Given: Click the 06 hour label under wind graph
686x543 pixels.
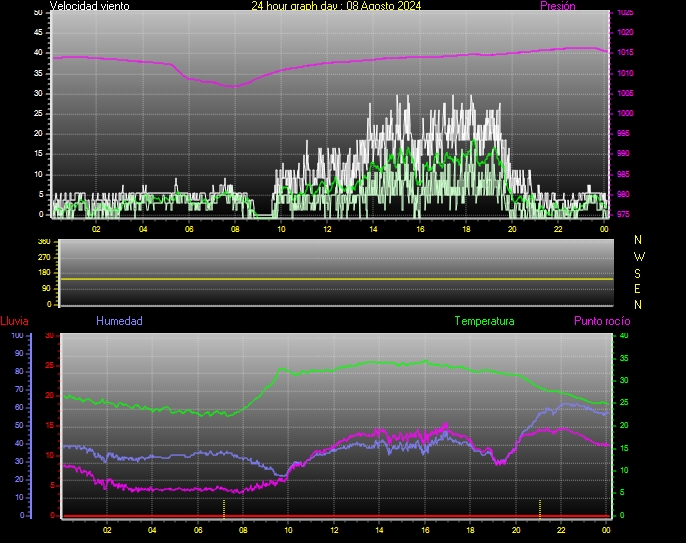Looking at the screenshot, I should (189, 229).
